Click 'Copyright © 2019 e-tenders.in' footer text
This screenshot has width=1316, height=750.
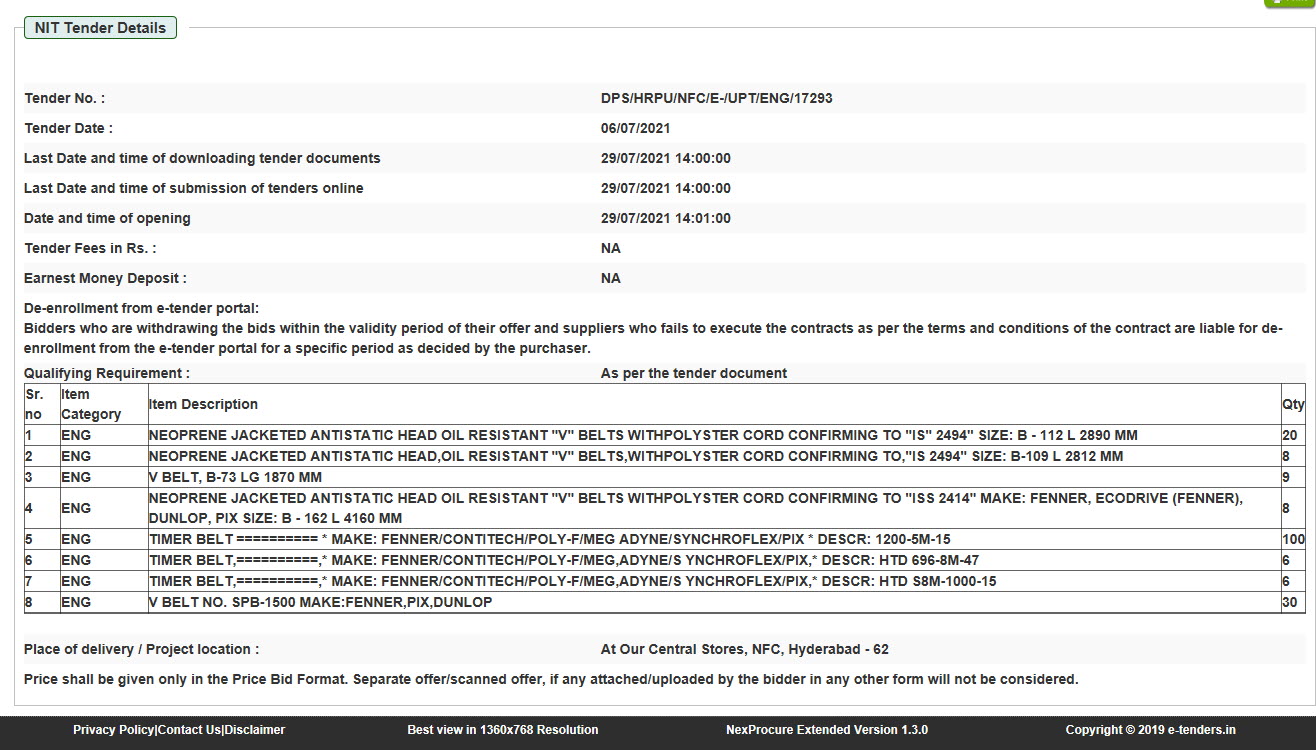(x=1150, y=730)
